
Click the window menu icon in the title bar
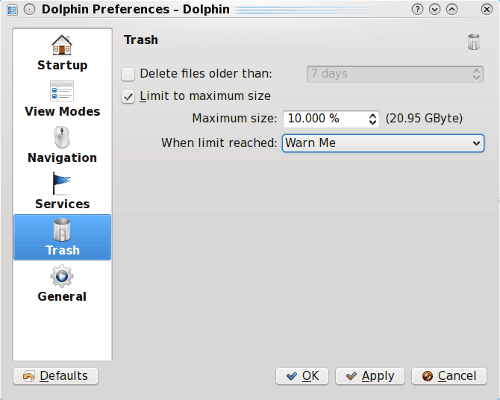click(12, 10)
